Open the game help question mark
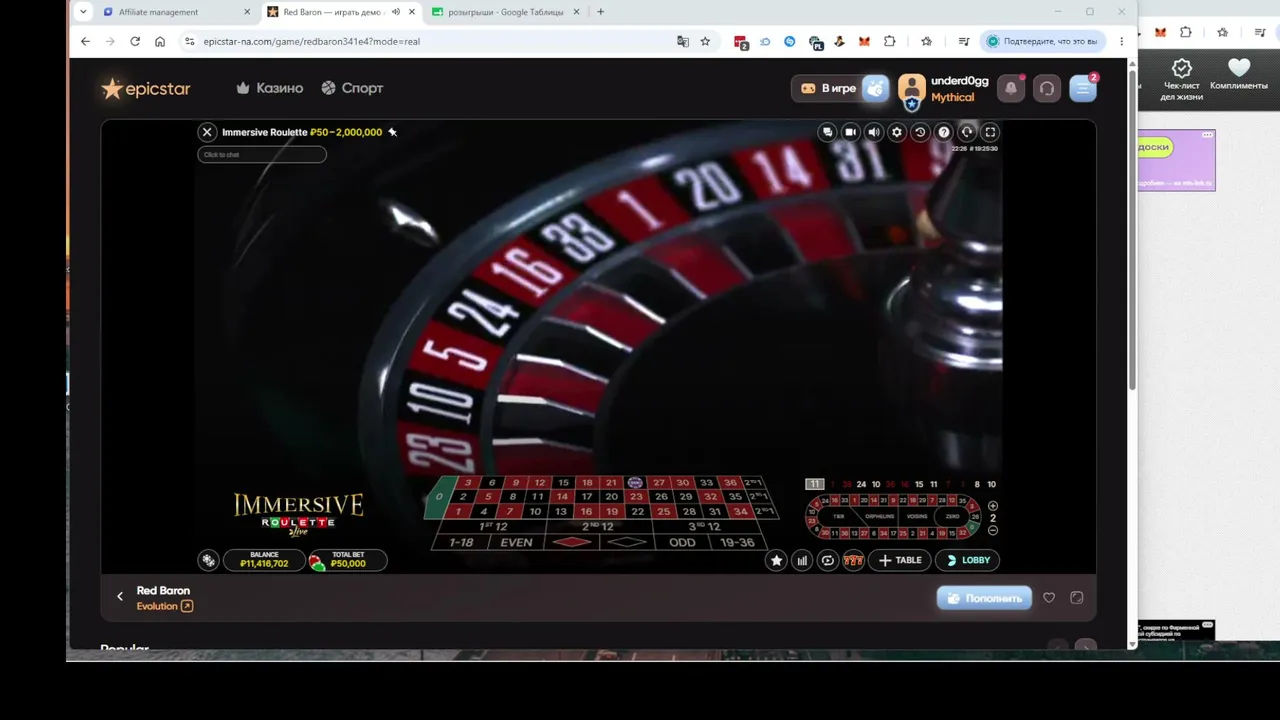This screenshot has width=1280, height=720. (x=944, y=132)
